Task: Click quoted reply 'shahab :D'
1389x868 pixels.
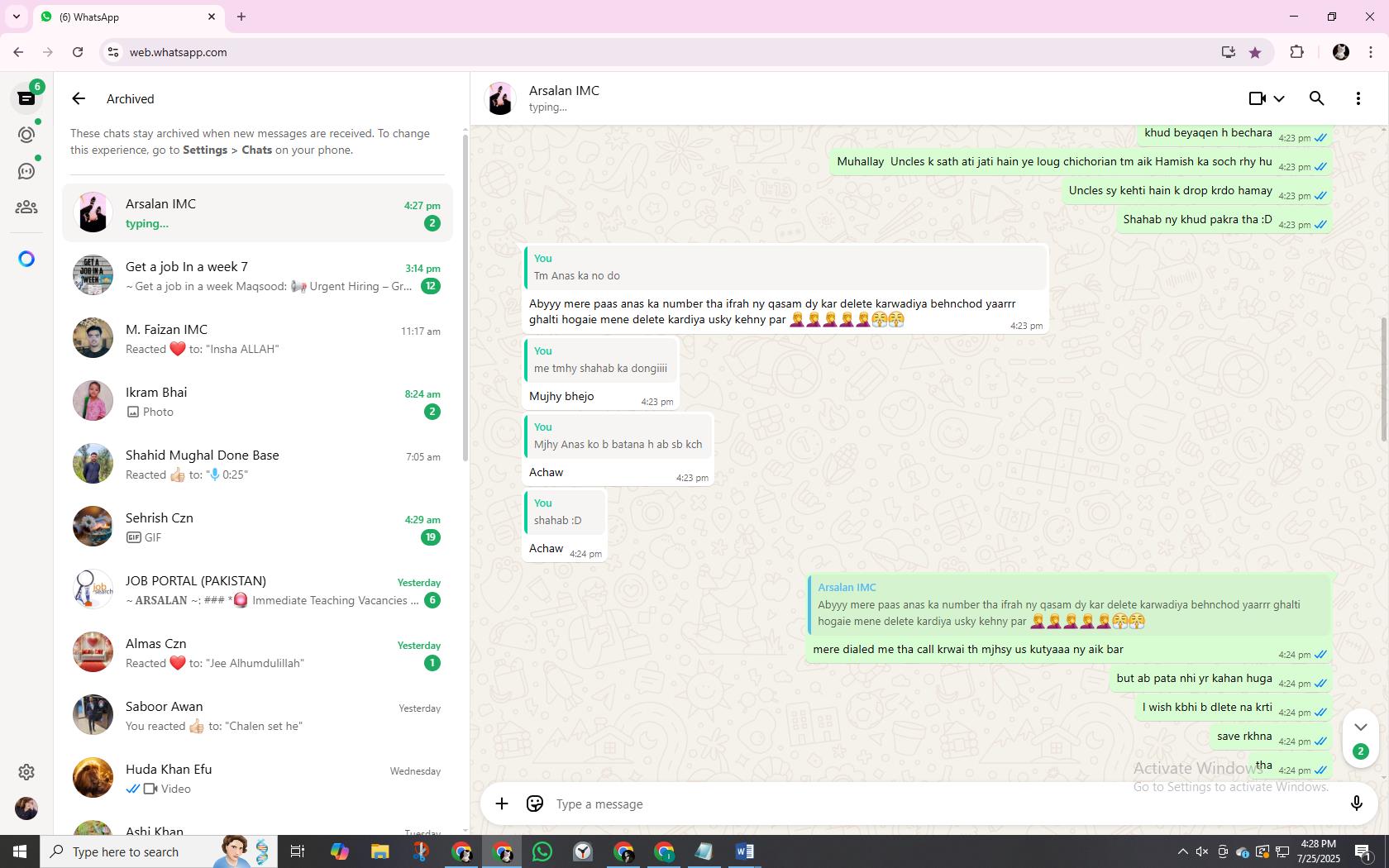Action: (x=565, y=513)
